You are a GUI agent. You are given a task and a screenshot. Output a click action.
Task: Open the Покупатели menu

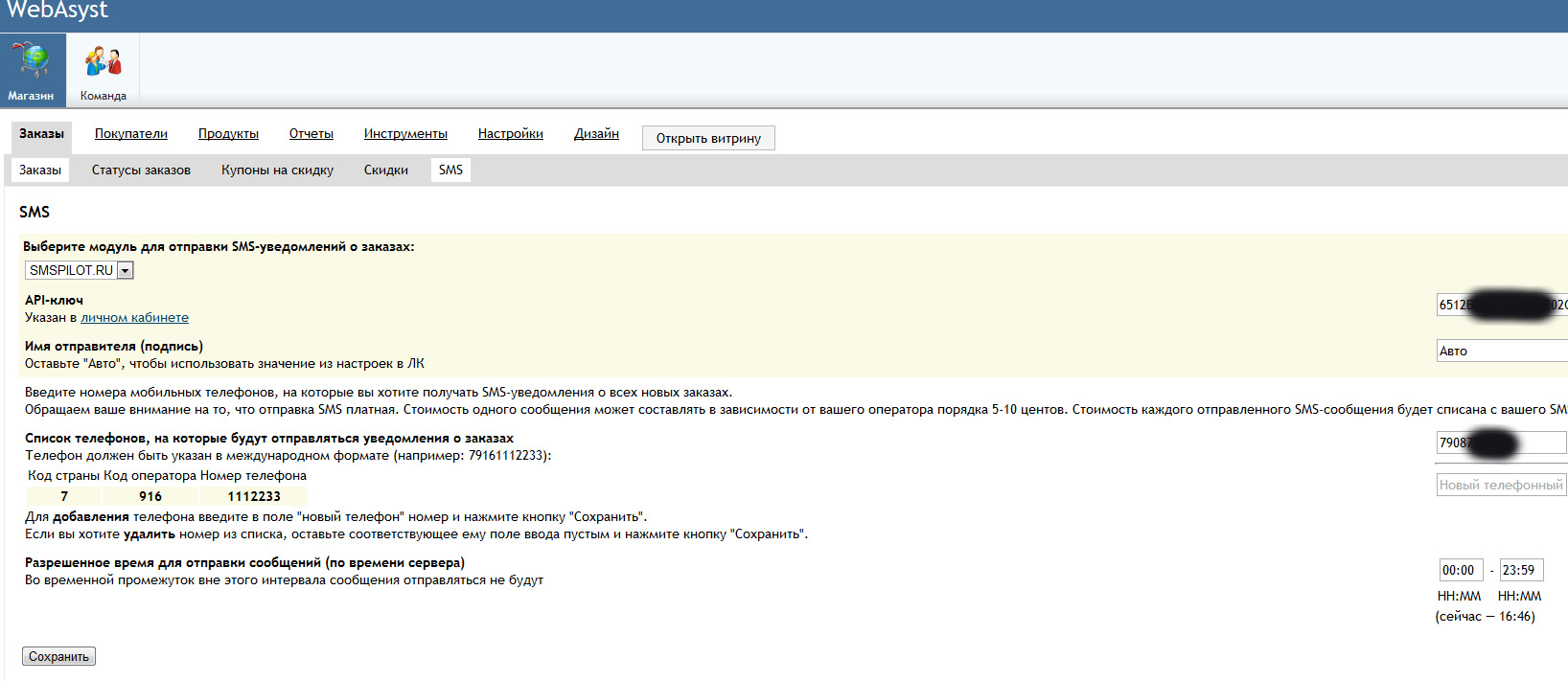(x=130, y=134)
